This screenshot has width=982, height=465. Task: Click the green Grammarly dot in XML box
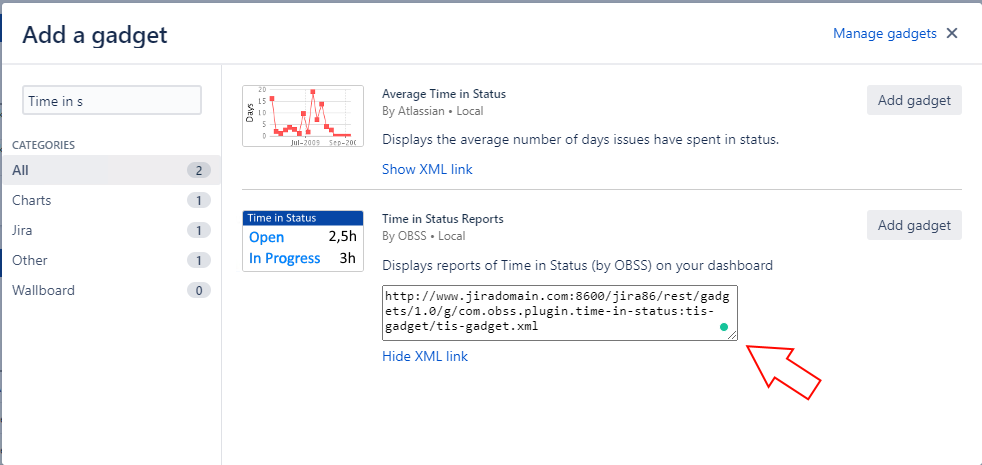(722, 327)
